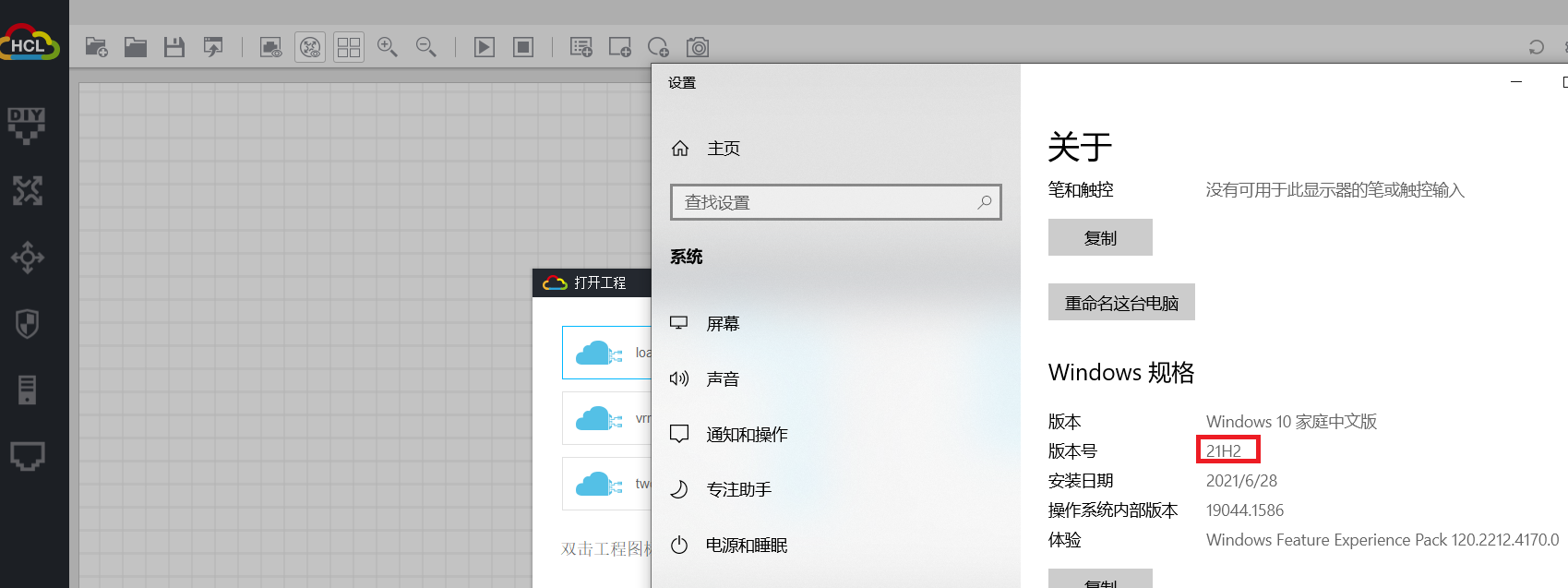Select the firewall shield sidebar icon

click(27, 324)
